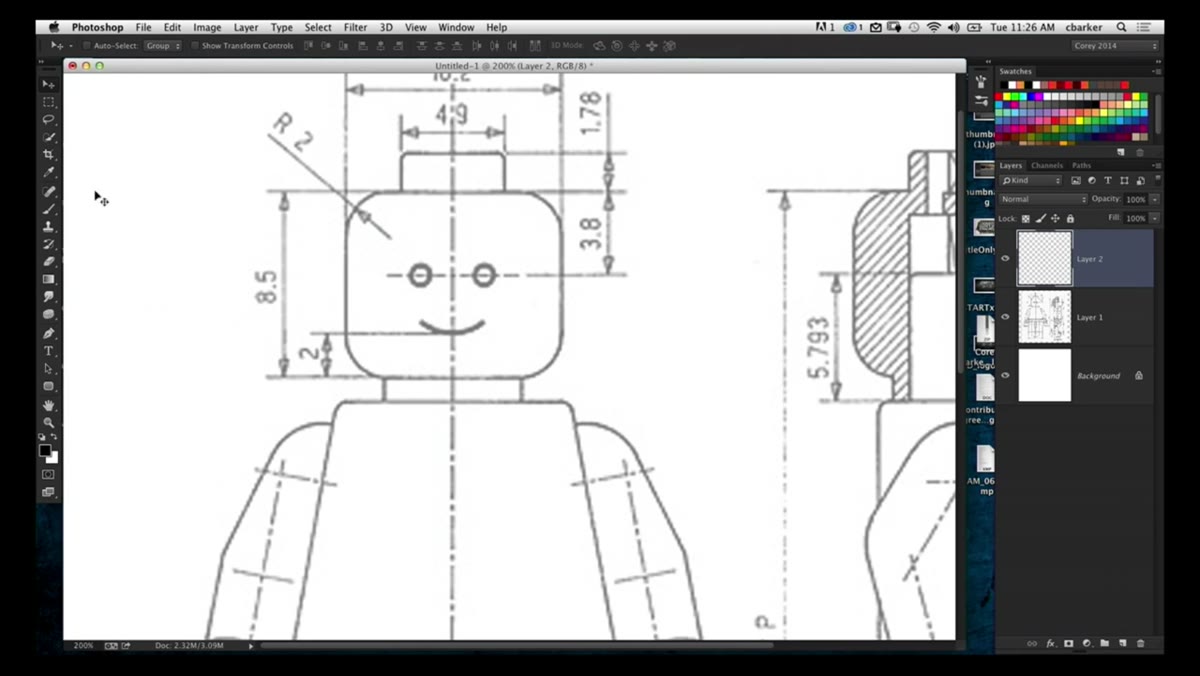The height and width of the screenshot is (676, 1200).
Task: Select the Background layer thumbnail
Action: coord(1044,375)
